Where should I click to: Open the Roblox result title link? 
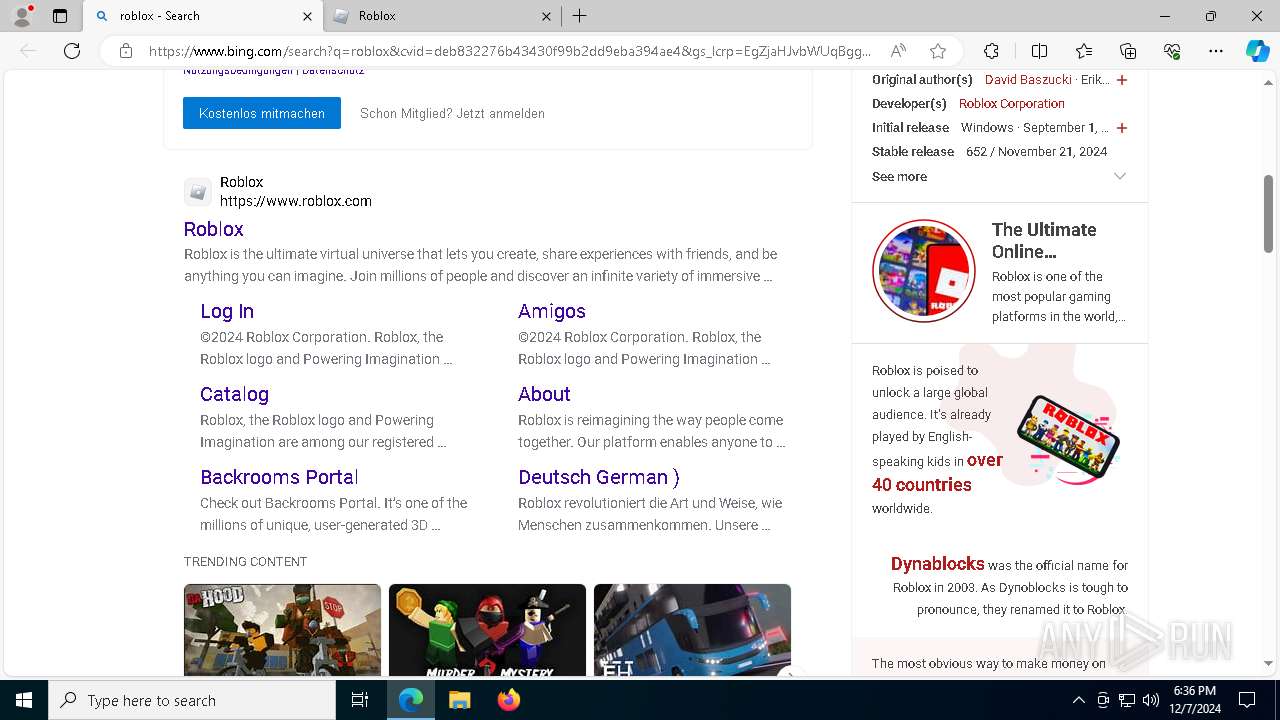click(214, 229)
